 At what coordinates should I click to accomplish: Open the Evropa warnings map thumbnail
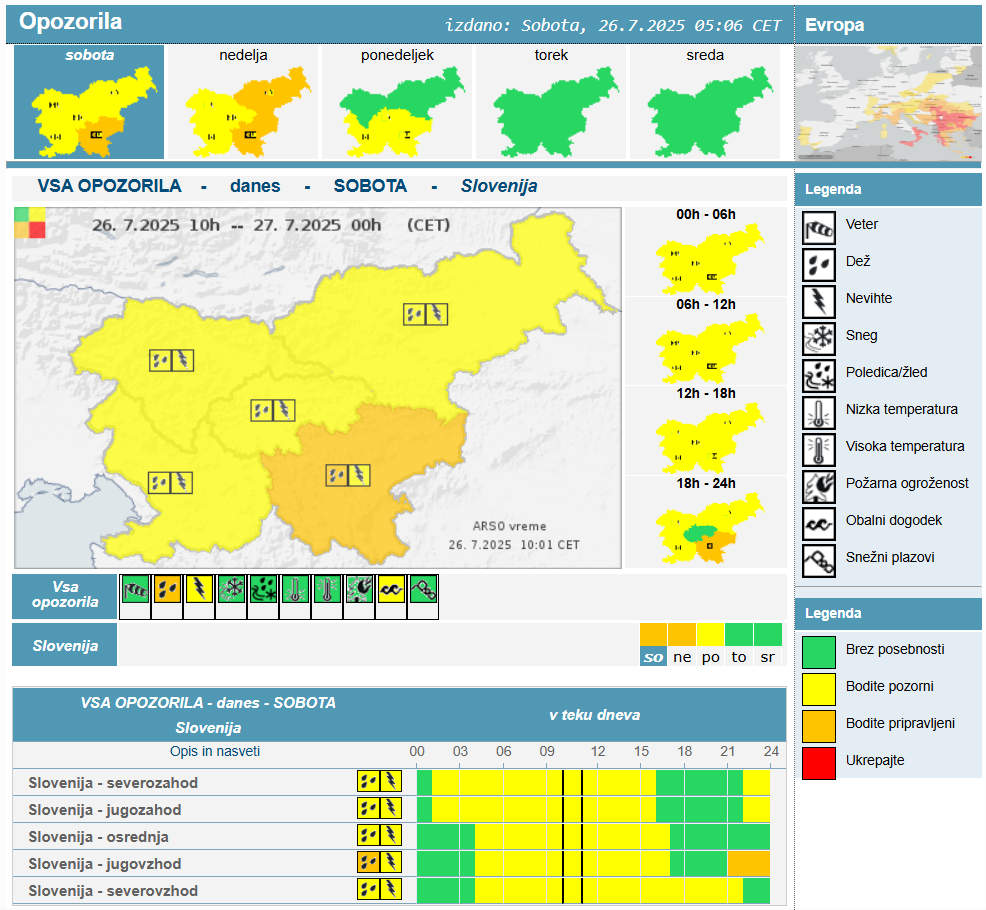click(888, 104)
